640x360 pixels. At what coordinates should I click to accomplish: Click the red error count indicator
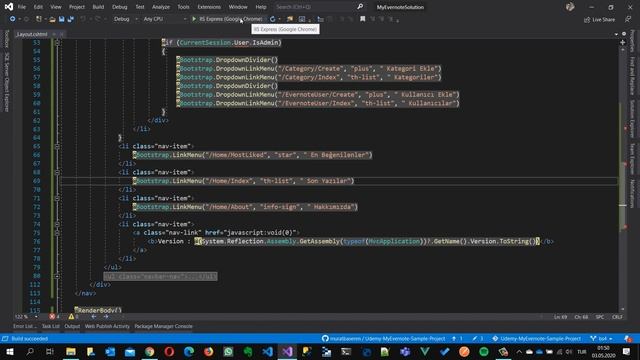point(54,317)
